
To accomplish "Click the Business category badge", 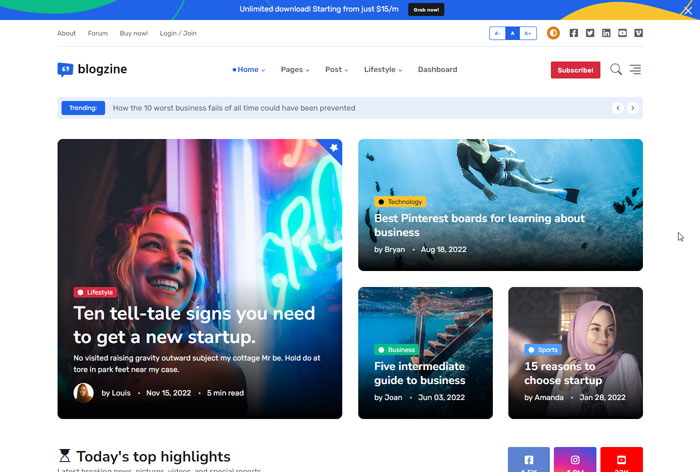I will click(x=396, y=350).
